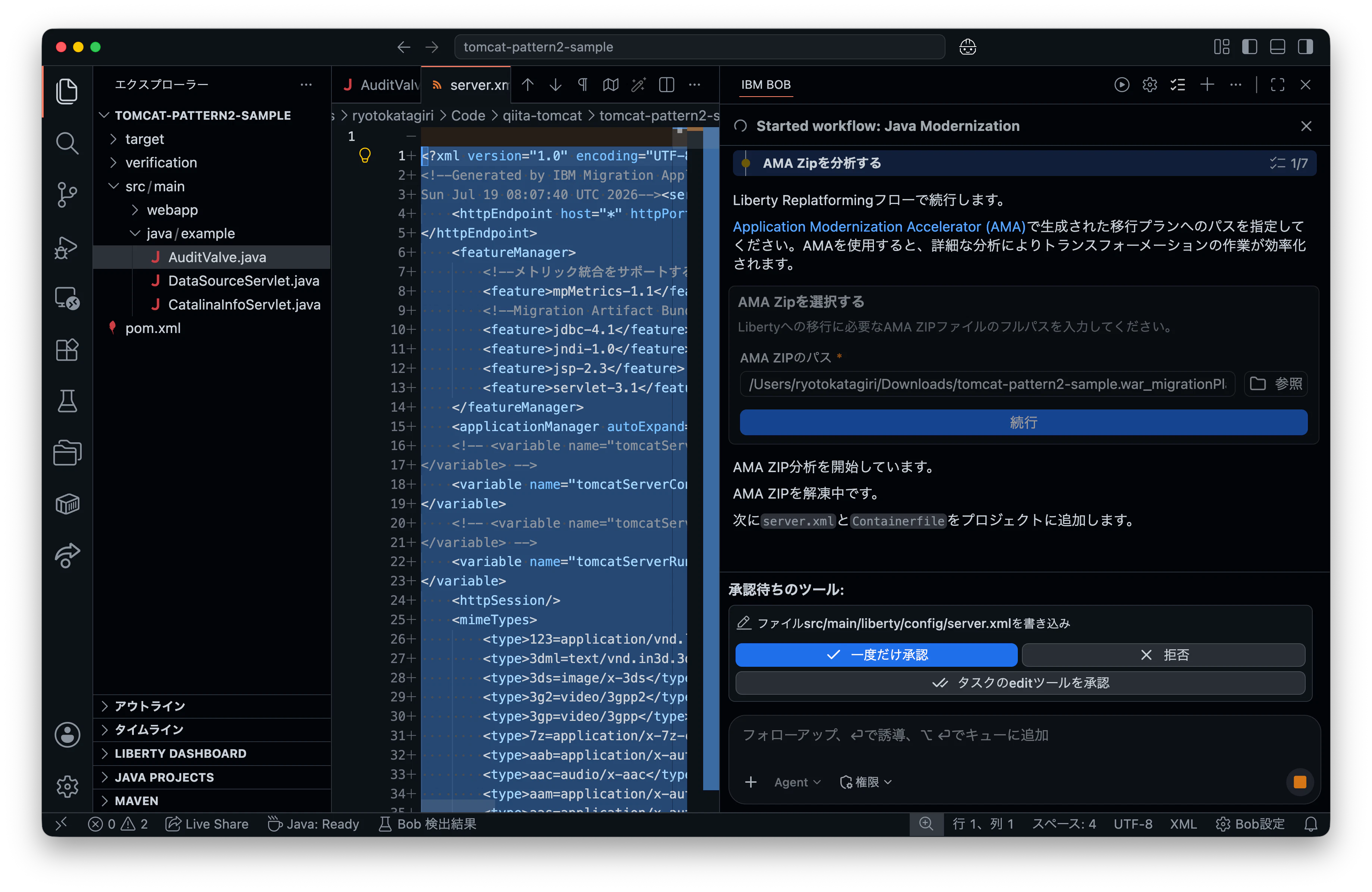Expand the MAVEN section
Screen dimensions: 1372x892
211,801
